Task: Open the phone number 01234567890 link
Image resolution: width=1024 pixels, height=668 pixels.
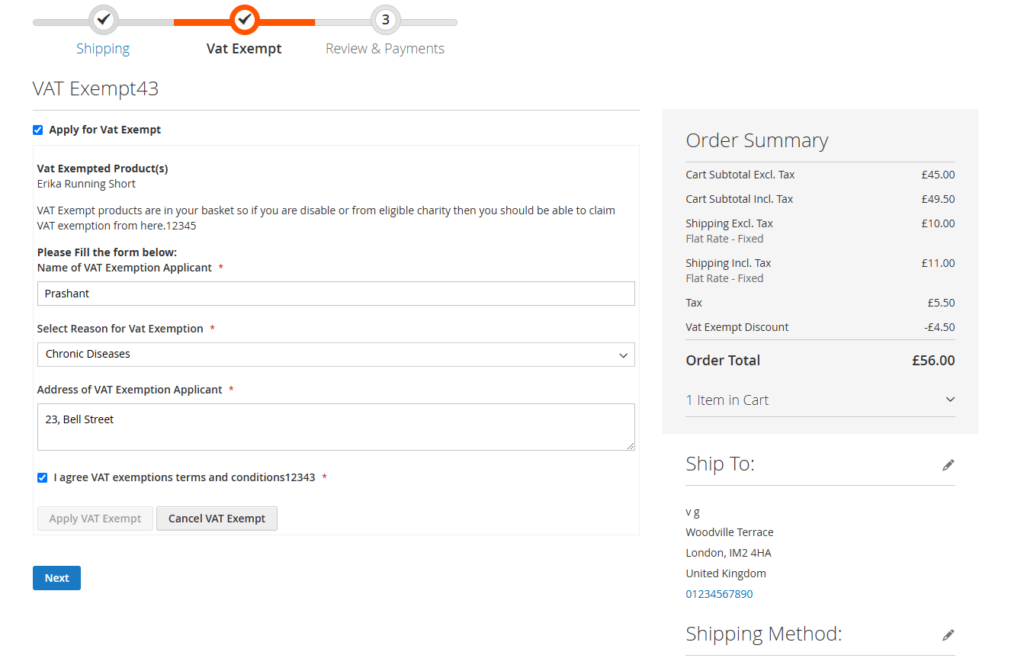Action: click(x=719, y=594)
